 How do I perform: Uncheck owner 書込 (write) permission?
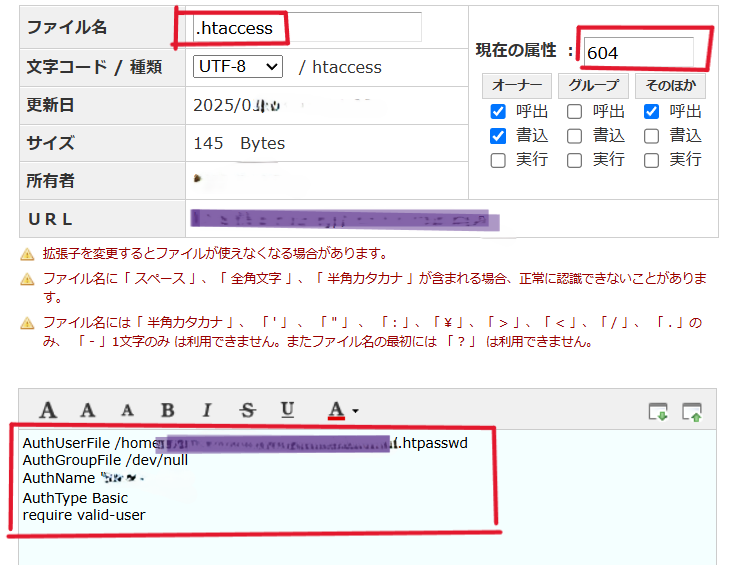498,136
